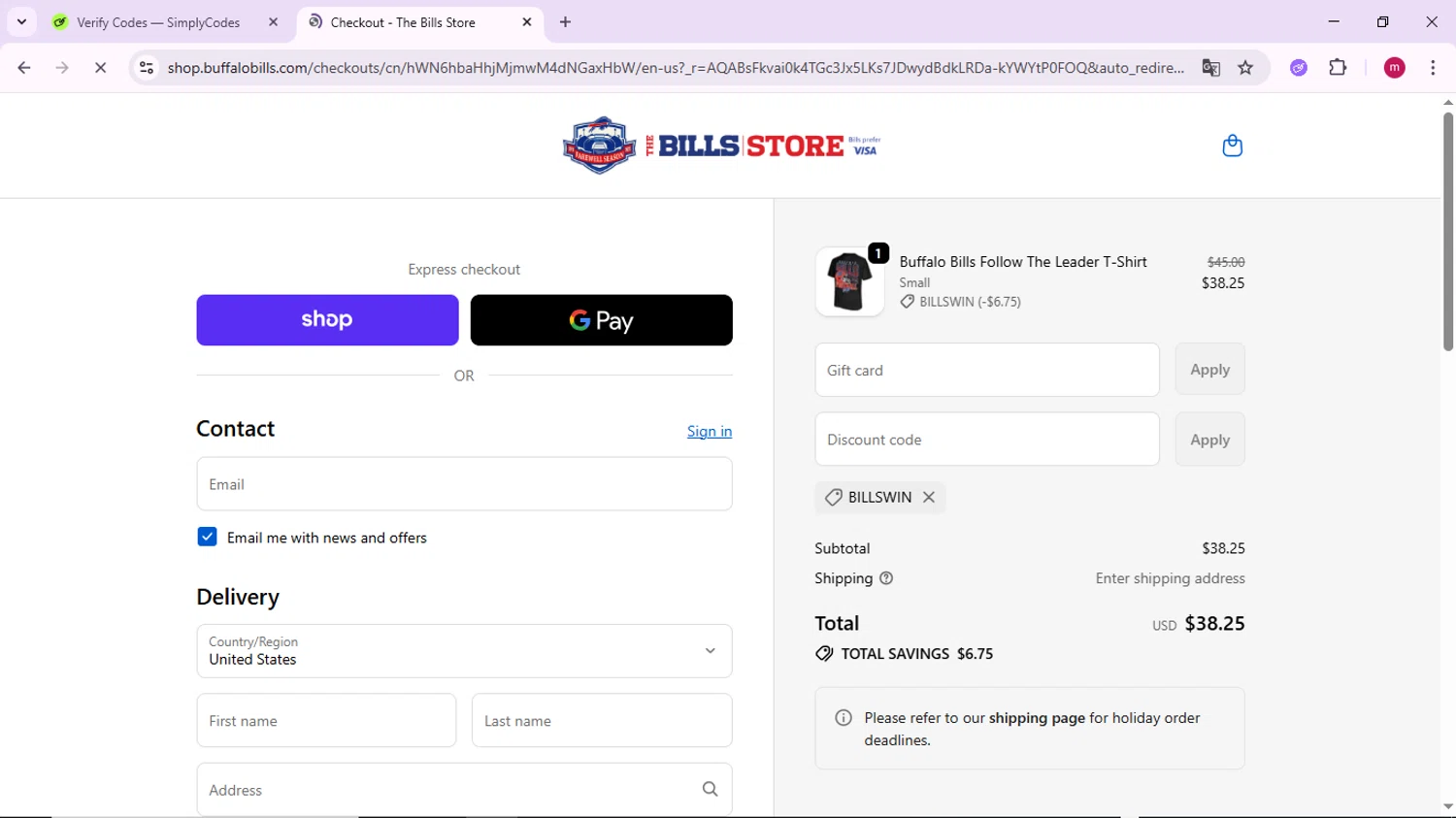The width and height of the screenshot is (1456, 818).
Task: Pay with Shop Pay express checkout
Action: click(327, 320)
